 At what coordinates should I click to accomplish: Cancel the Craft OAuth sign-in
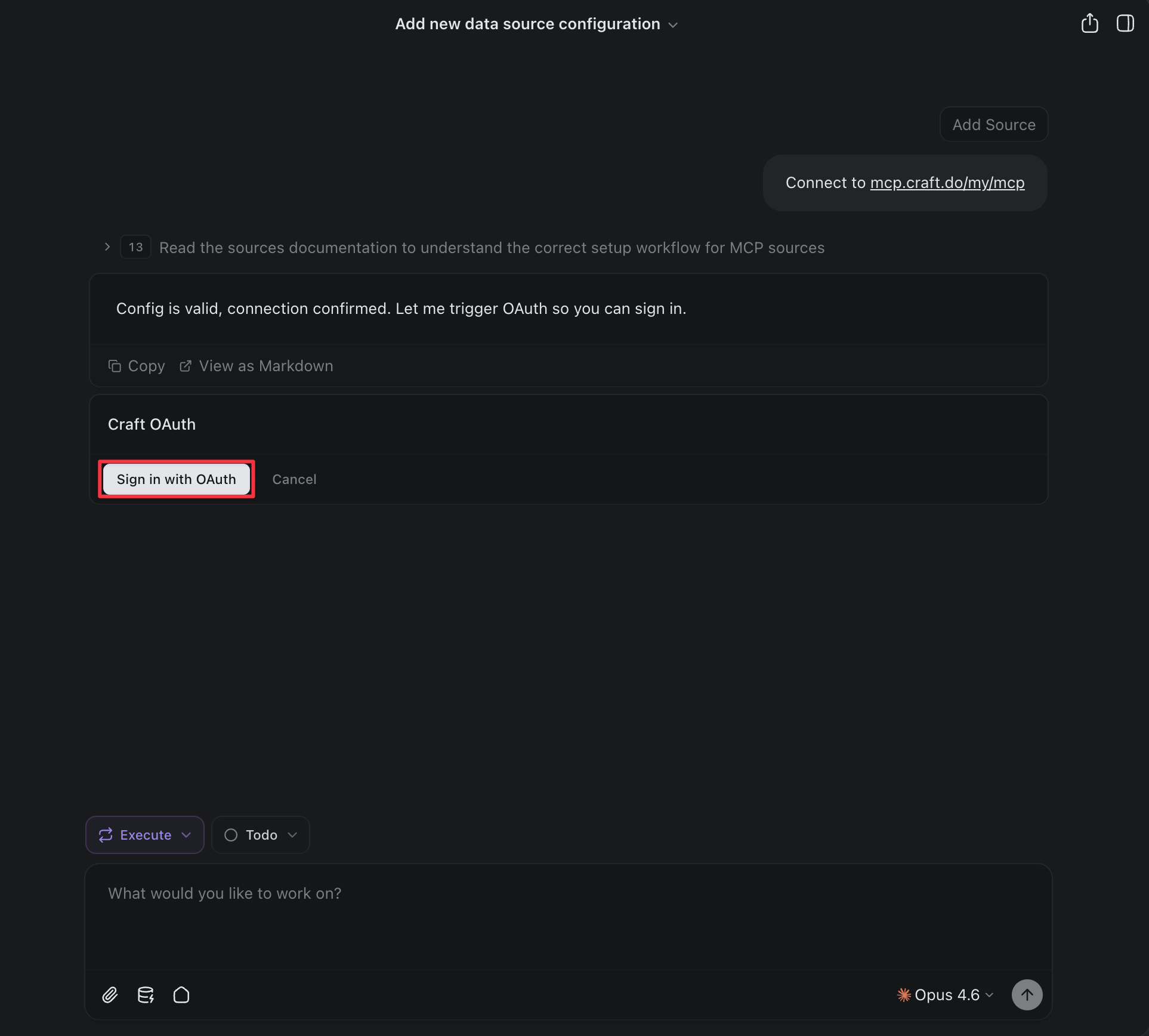click(294, 479)
